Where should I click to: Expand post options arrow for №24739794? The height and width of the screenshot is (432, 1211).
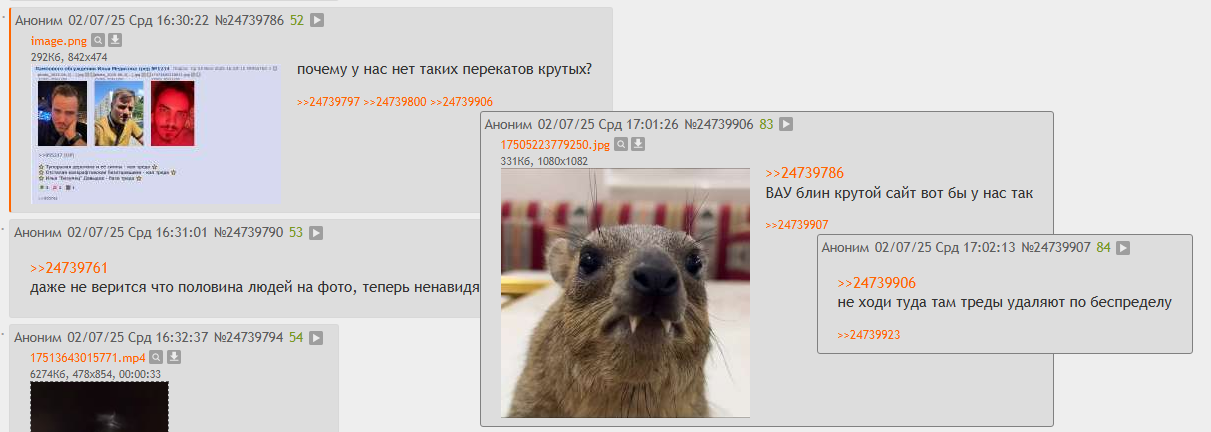pos(316,337)
